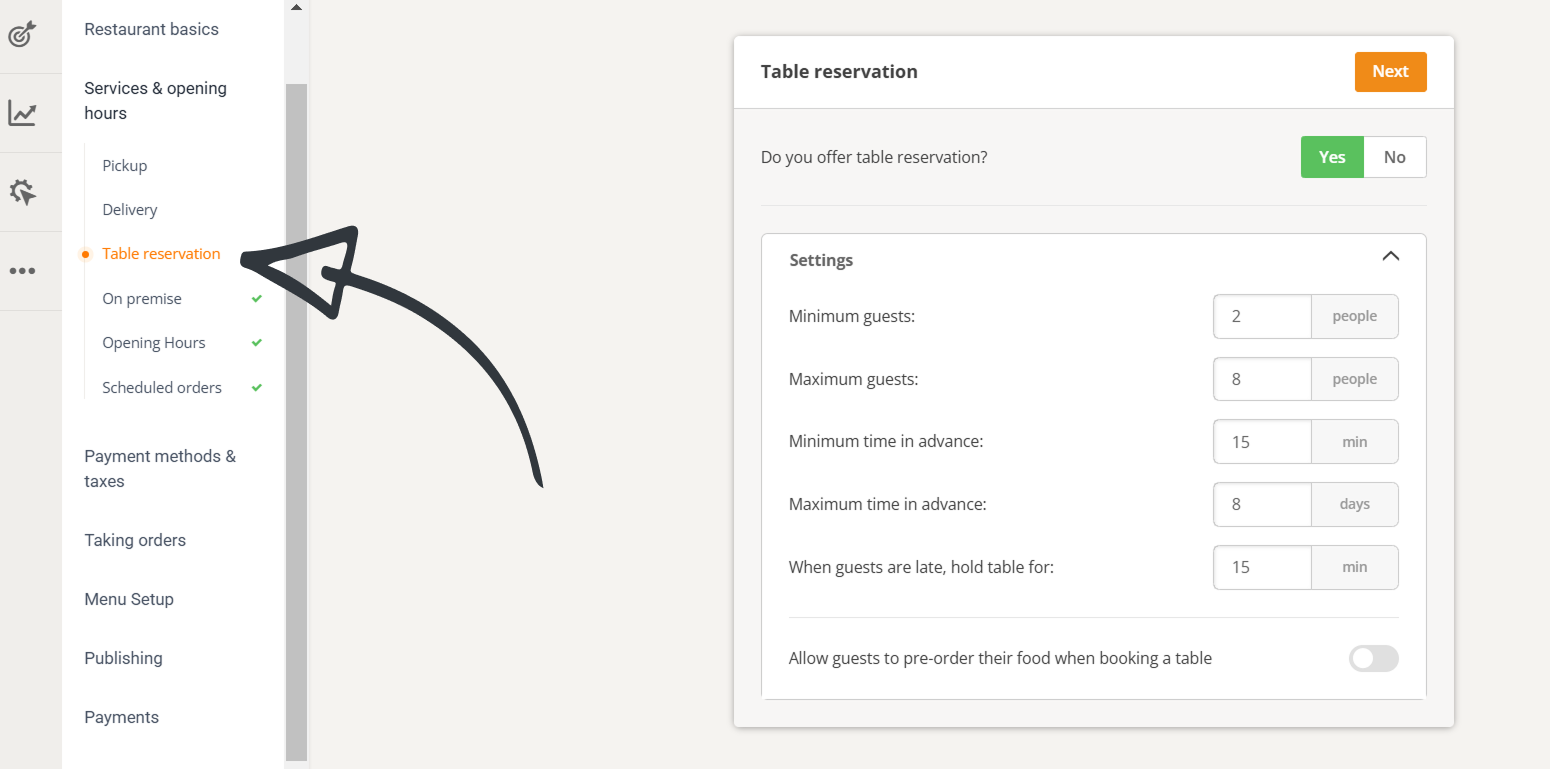Click the target icon in left rail
1550x769 pixels.
22,35
